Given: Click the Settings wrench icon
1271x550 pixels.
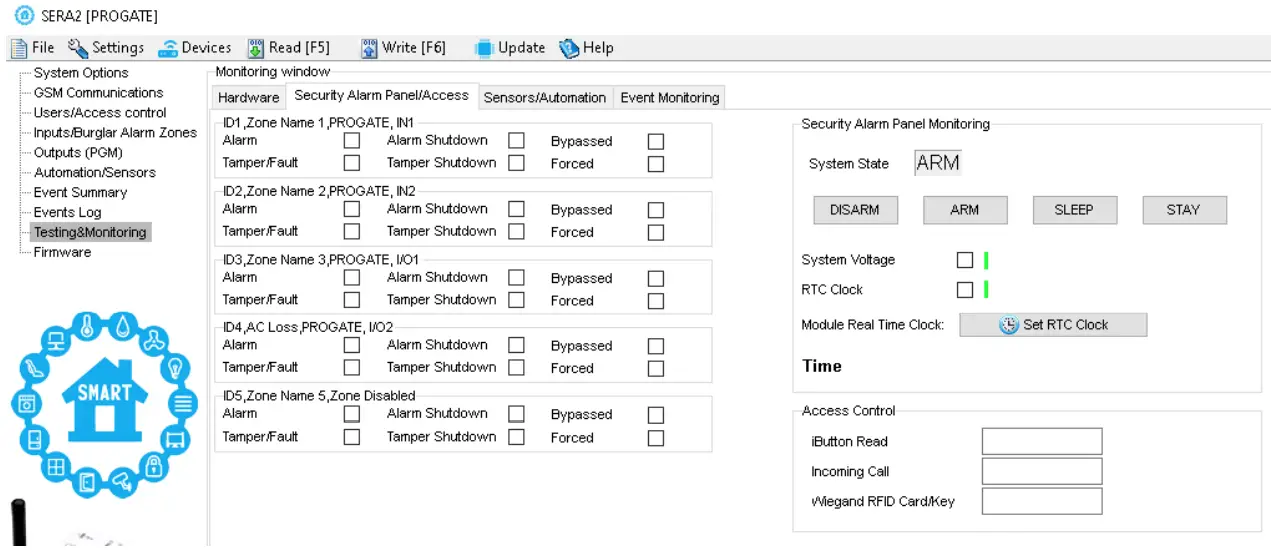Looking at the screenshot, I should [x=78, y=48].
